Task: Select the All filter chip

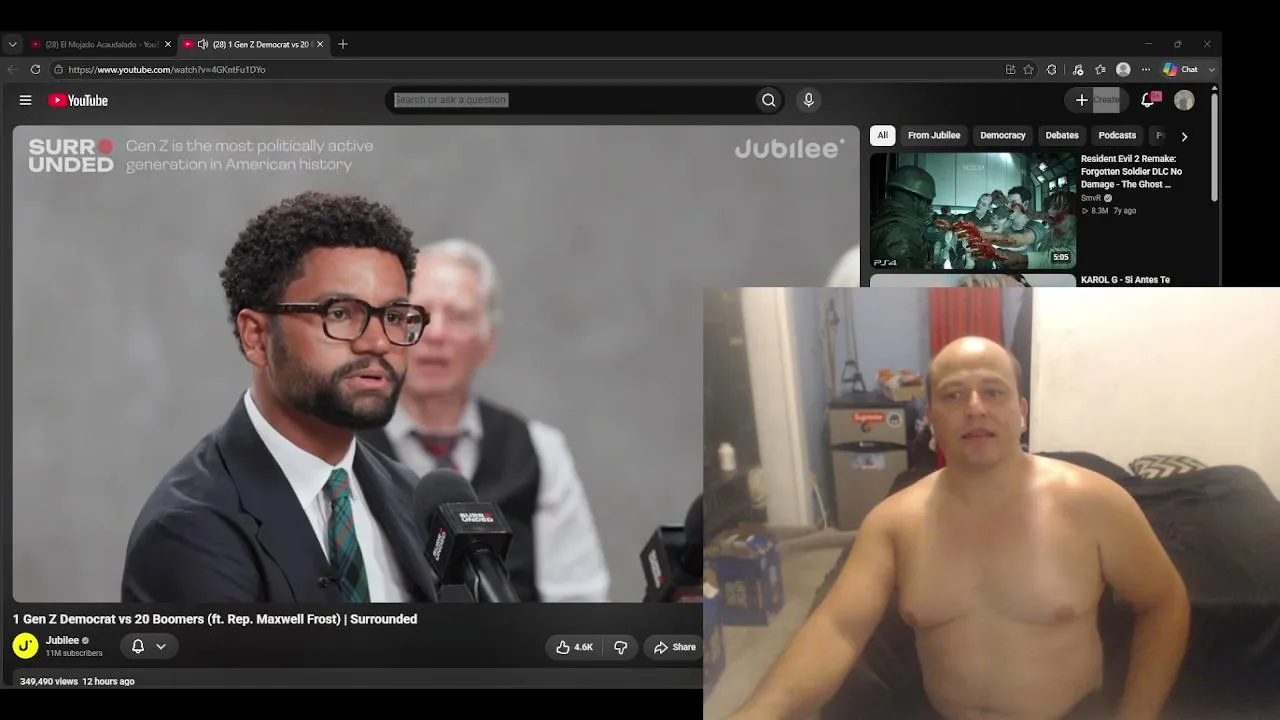Action: pyautogui.click(x=882, y=135)
